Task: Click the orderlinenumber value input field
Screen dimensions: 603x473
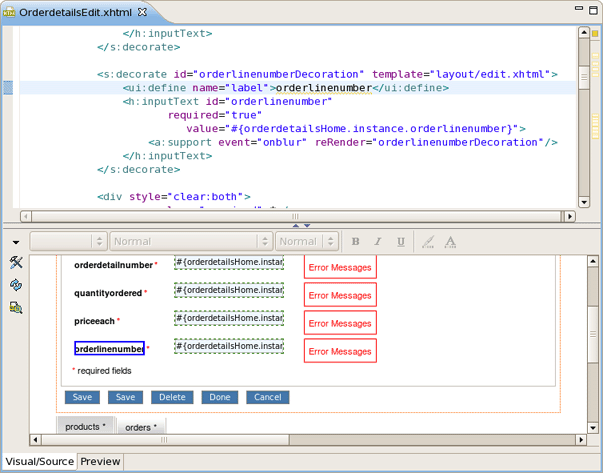Action: click(x=229, y=346)
